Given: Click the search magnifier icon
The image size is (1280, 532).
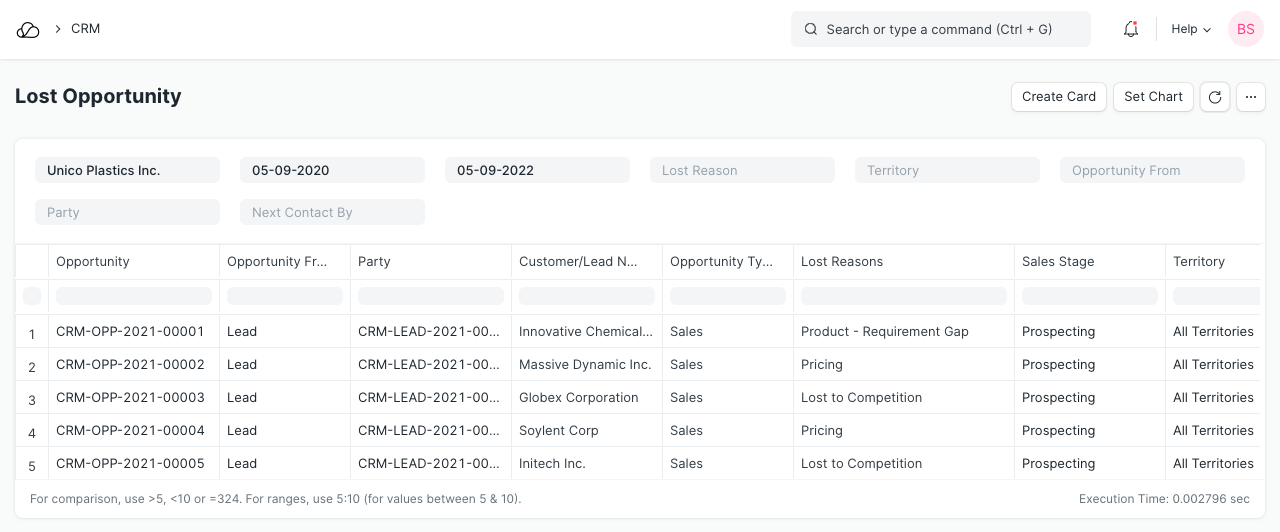Looking at the screenshot, I should coord(811,30).
